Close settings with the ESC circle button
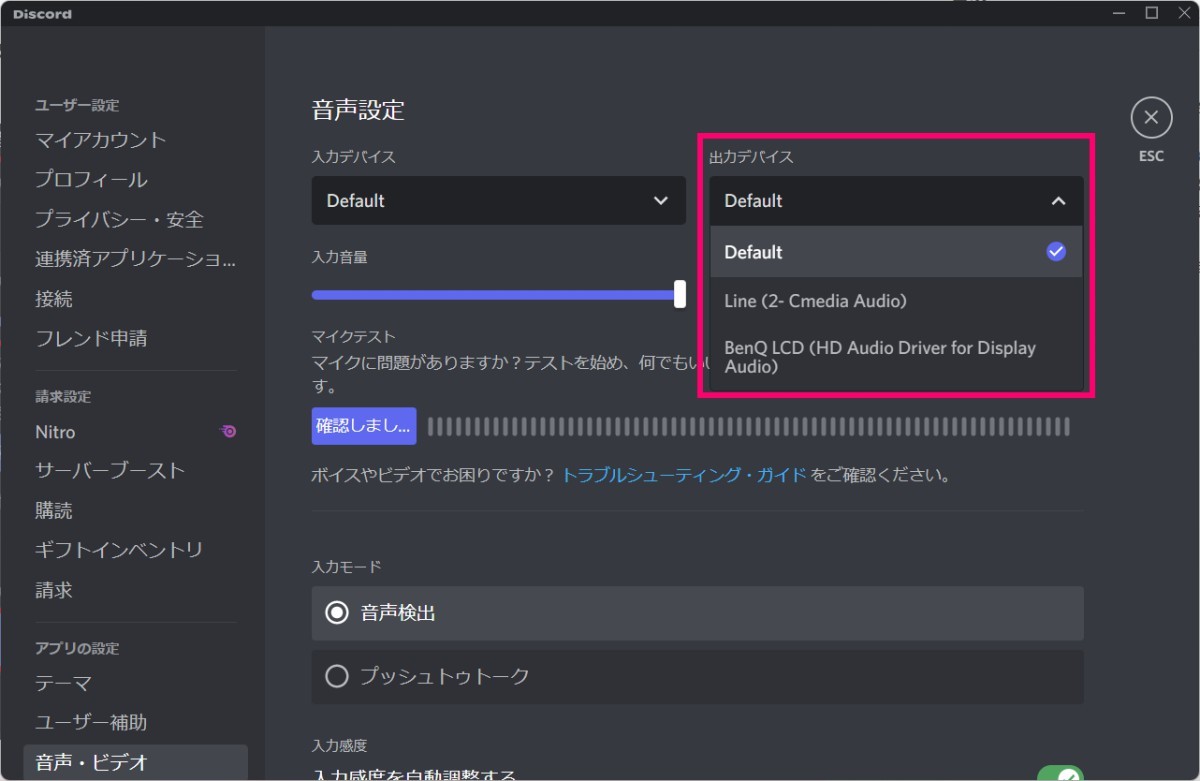This screenshot has height=781, width=1200. pos(1151,118)
